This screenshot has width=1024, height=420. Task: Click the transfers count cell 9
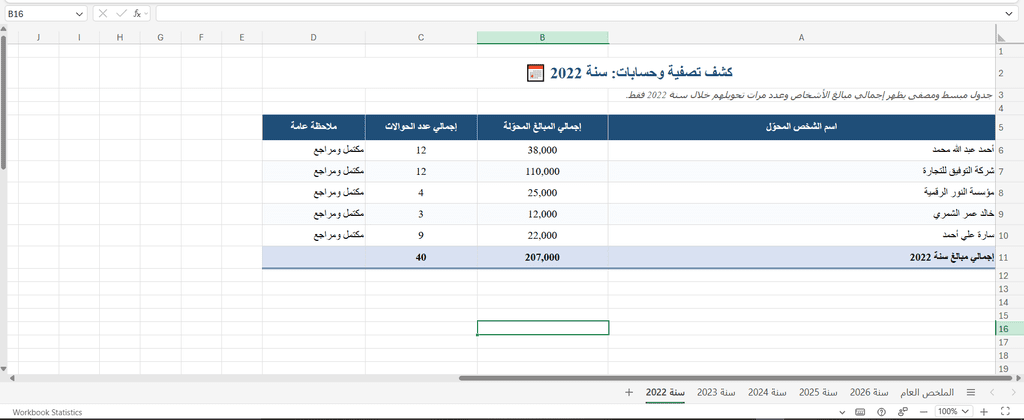tap(421, 236)
